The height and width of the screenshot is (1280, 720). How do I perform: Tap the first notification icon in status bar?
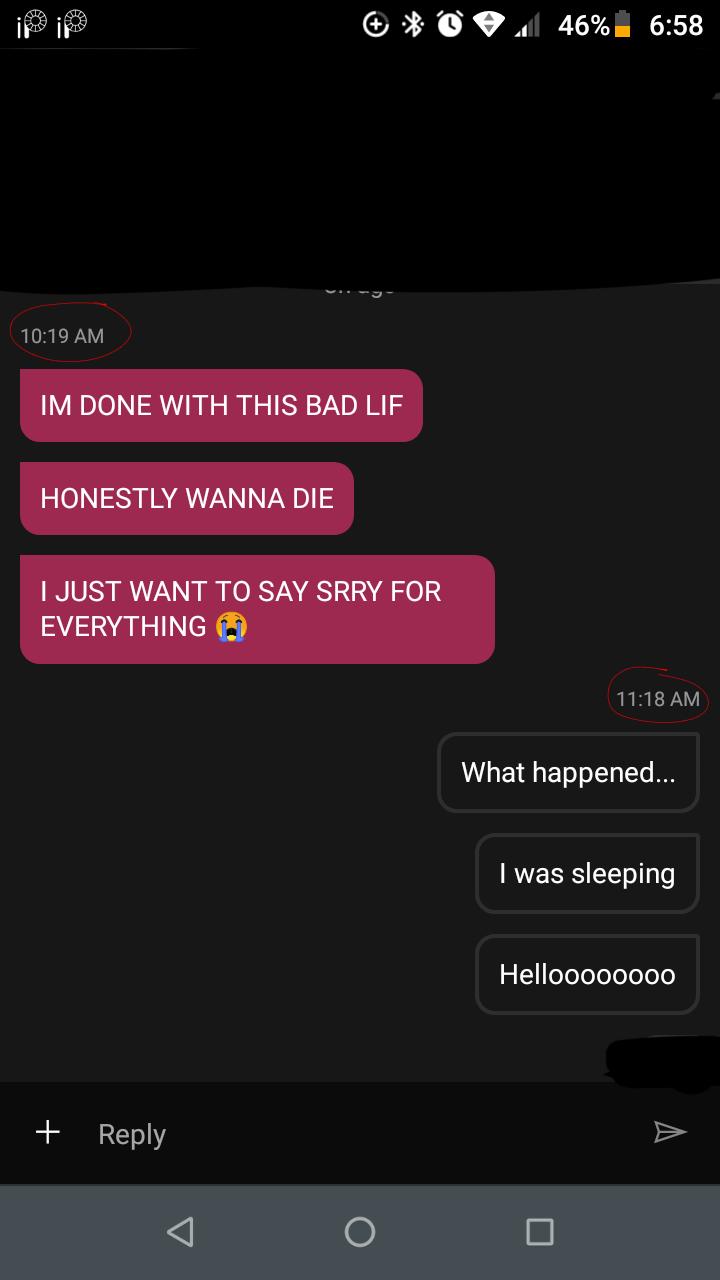point(30,27)
